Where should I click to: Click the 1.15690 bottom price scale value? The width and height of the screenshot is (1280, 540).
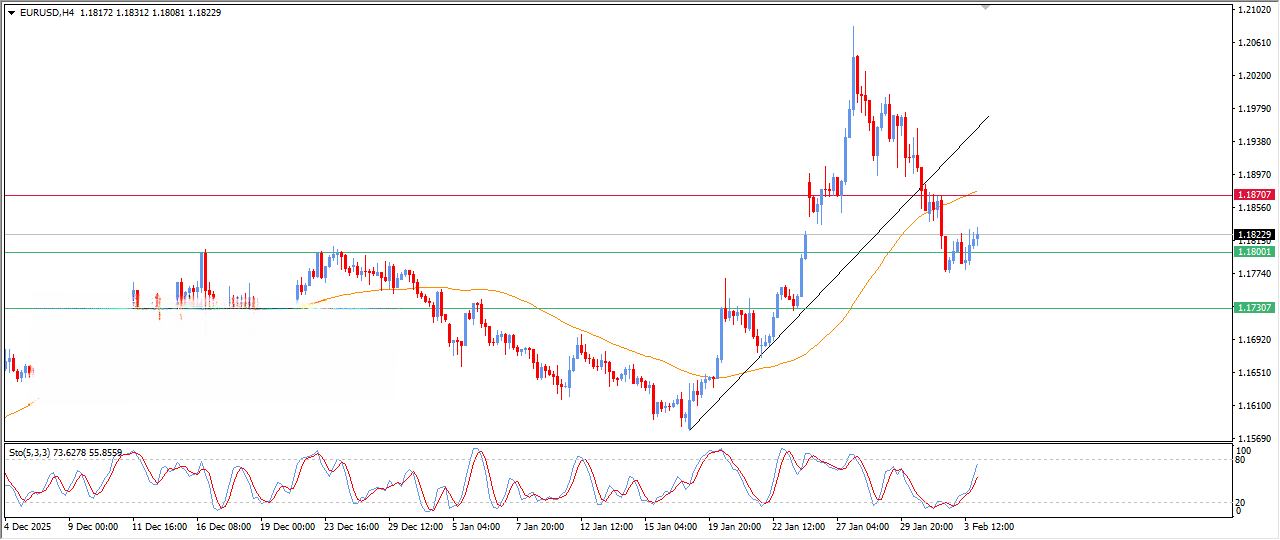click(x=1253, y=438)
